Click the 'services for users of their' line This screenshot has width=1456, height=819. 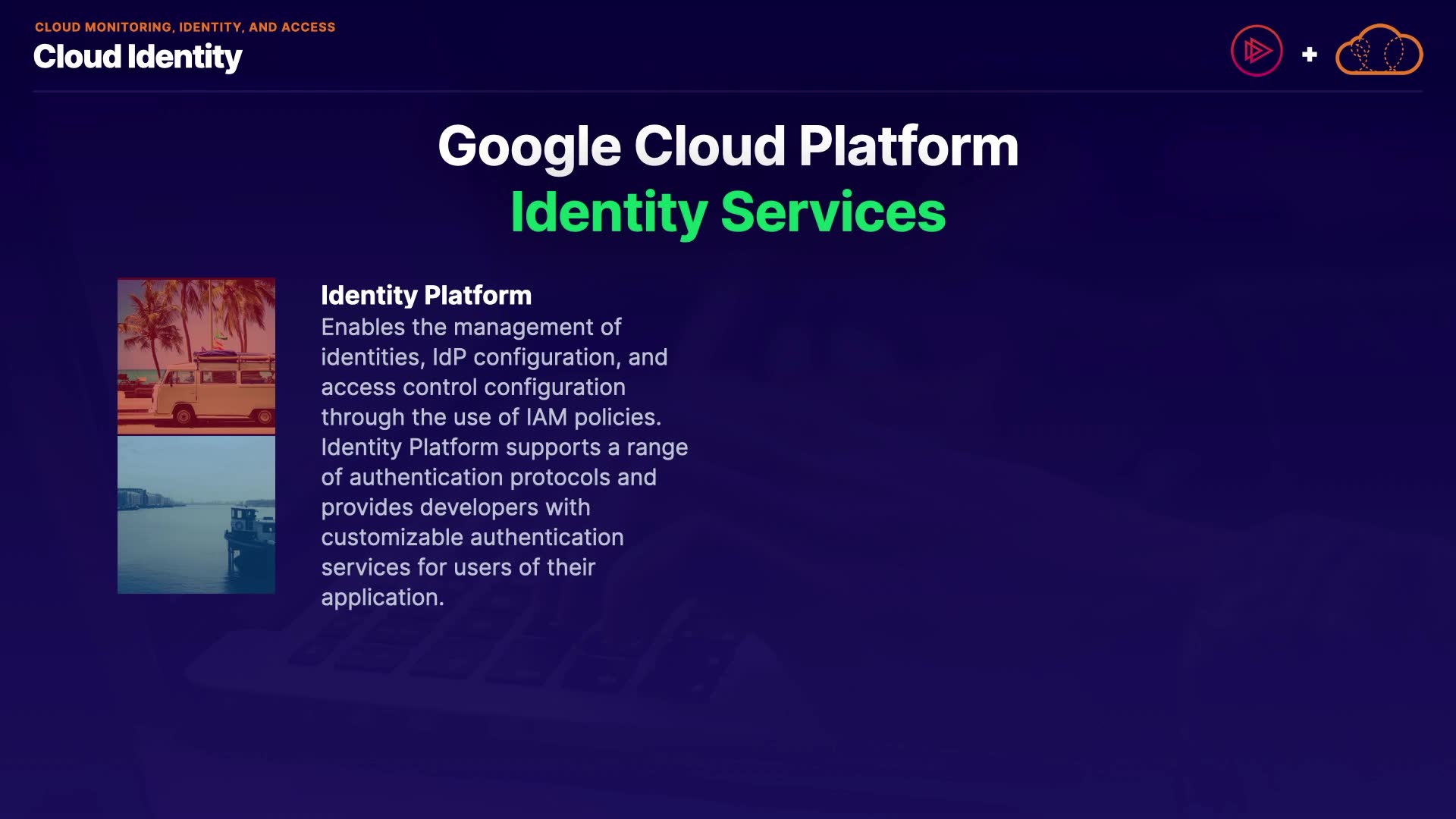(458, 567)
